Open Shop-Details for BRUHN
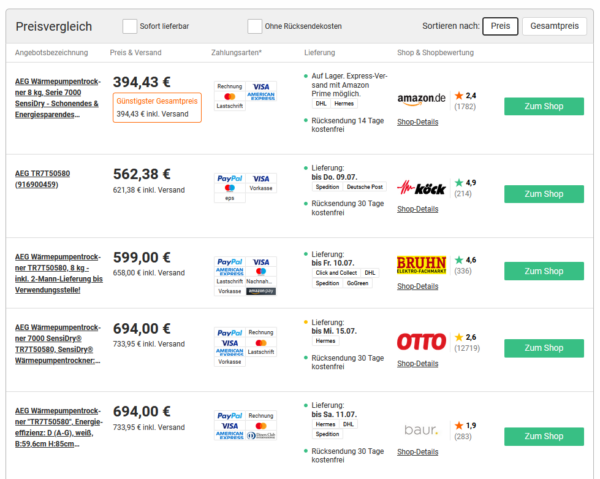 [417, 287]
